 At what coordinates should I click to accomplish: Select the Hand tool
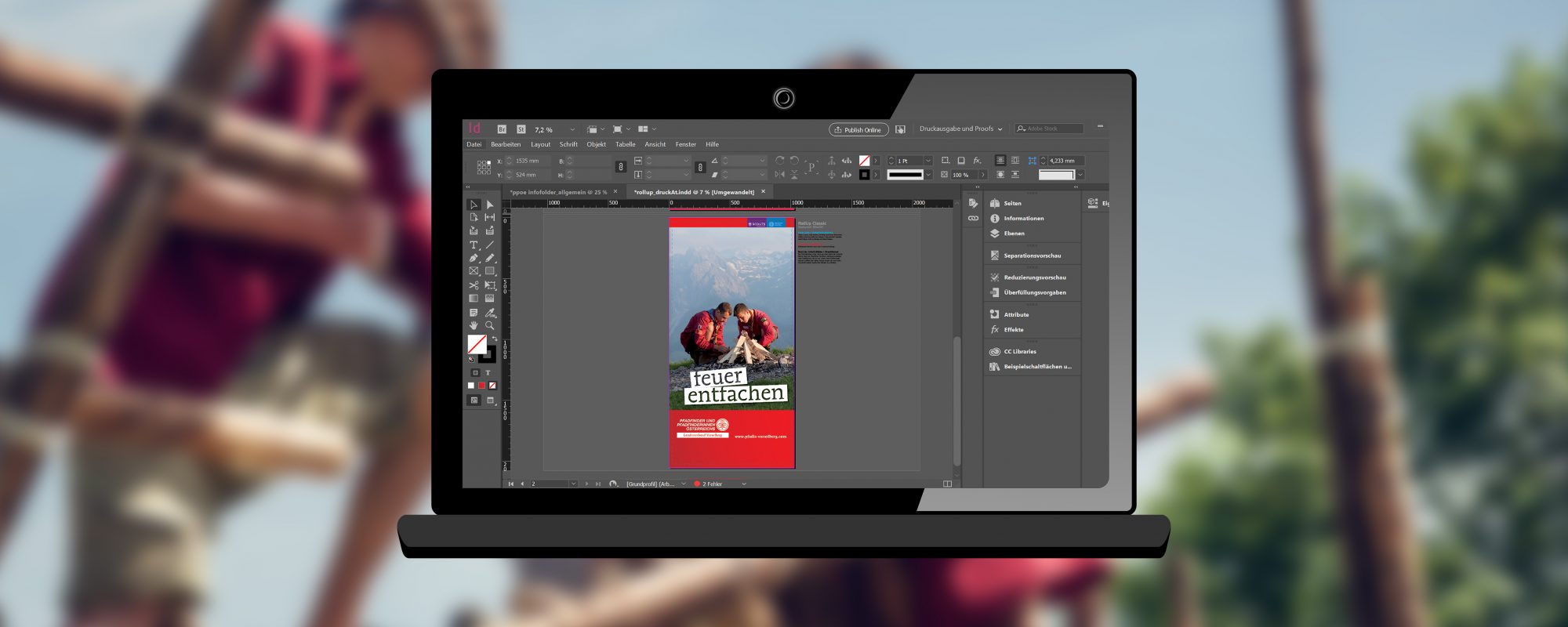click(474, 325)
